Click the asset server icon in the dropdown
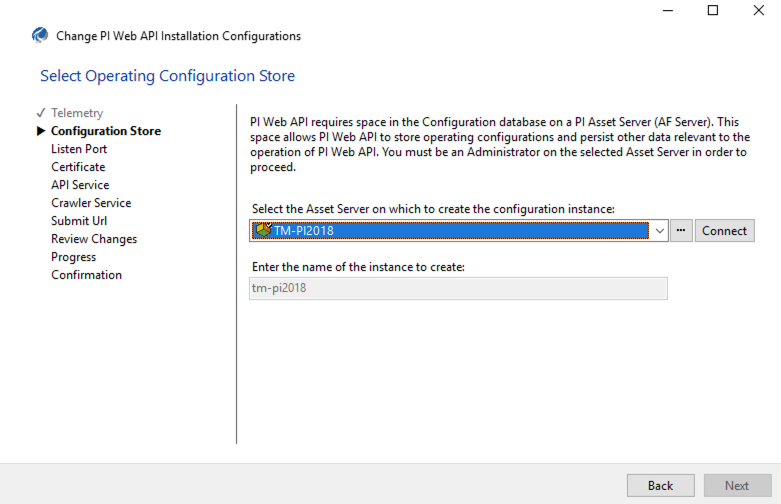Viewport: 781px width, 504px height. pyautogui.click(x=263, y=231)
